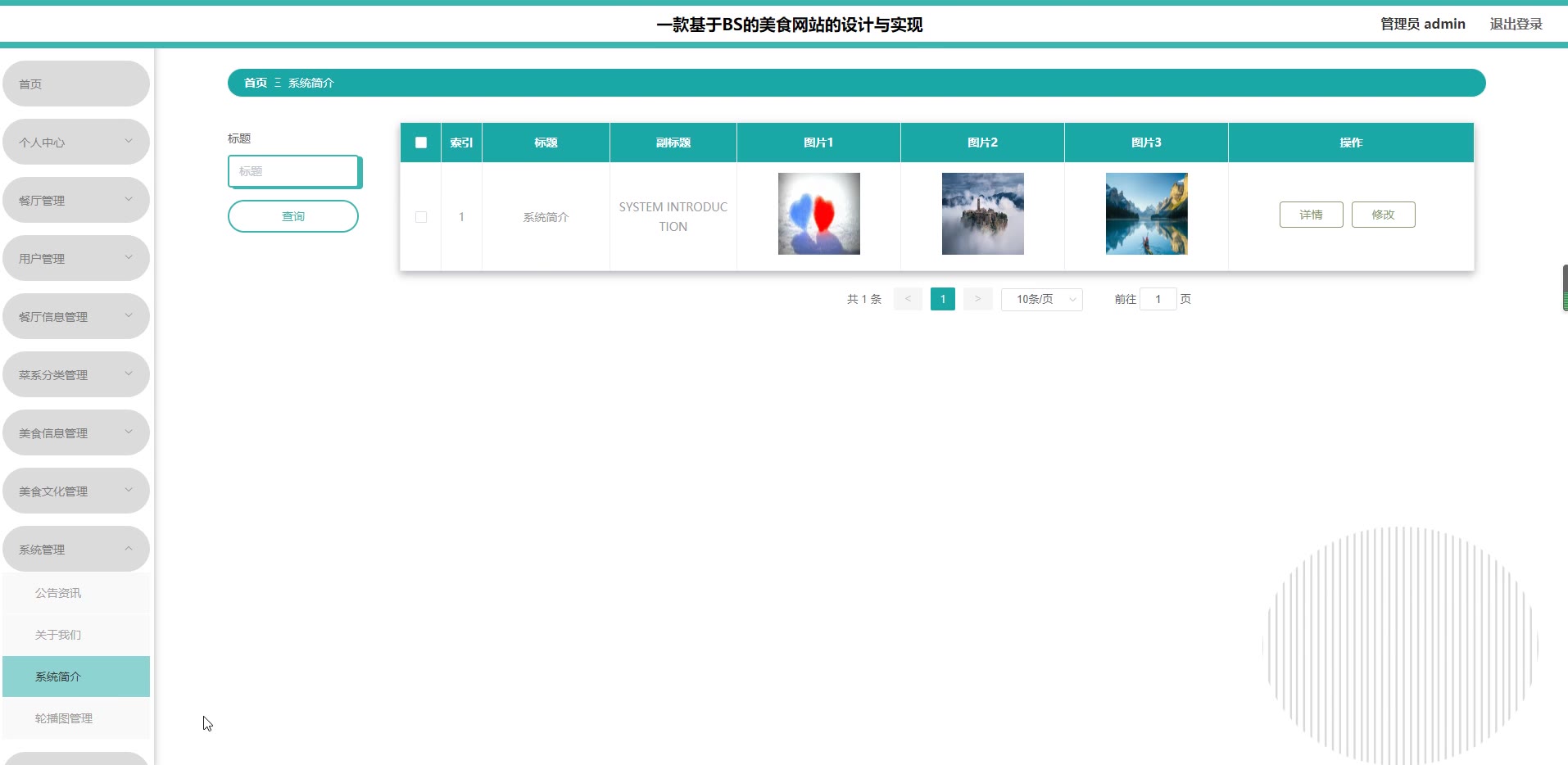The height and width of the screenshot is (765, 1568).
Task: Click the 详情 button for 系统简介 row
Action: pyautogui.click(x=1312, y=215)
